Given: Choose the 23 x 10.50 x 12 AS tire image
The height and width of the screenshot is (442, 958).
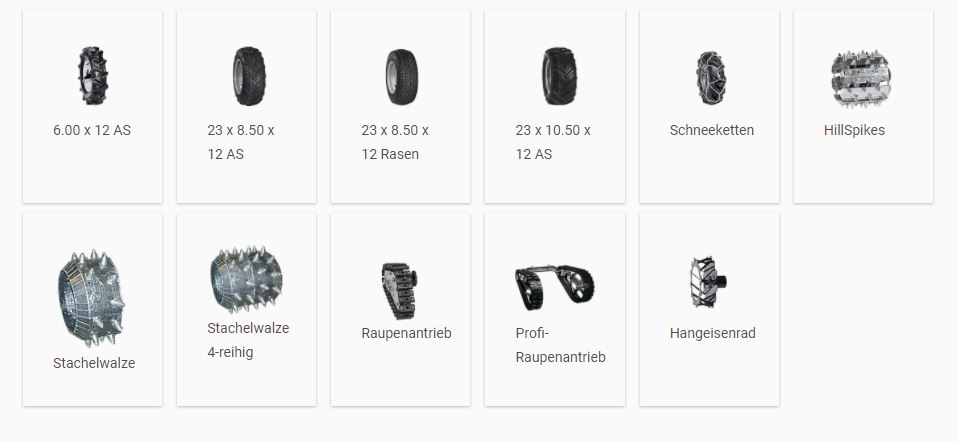Looking at the screenshot, I should coord(559,76).
